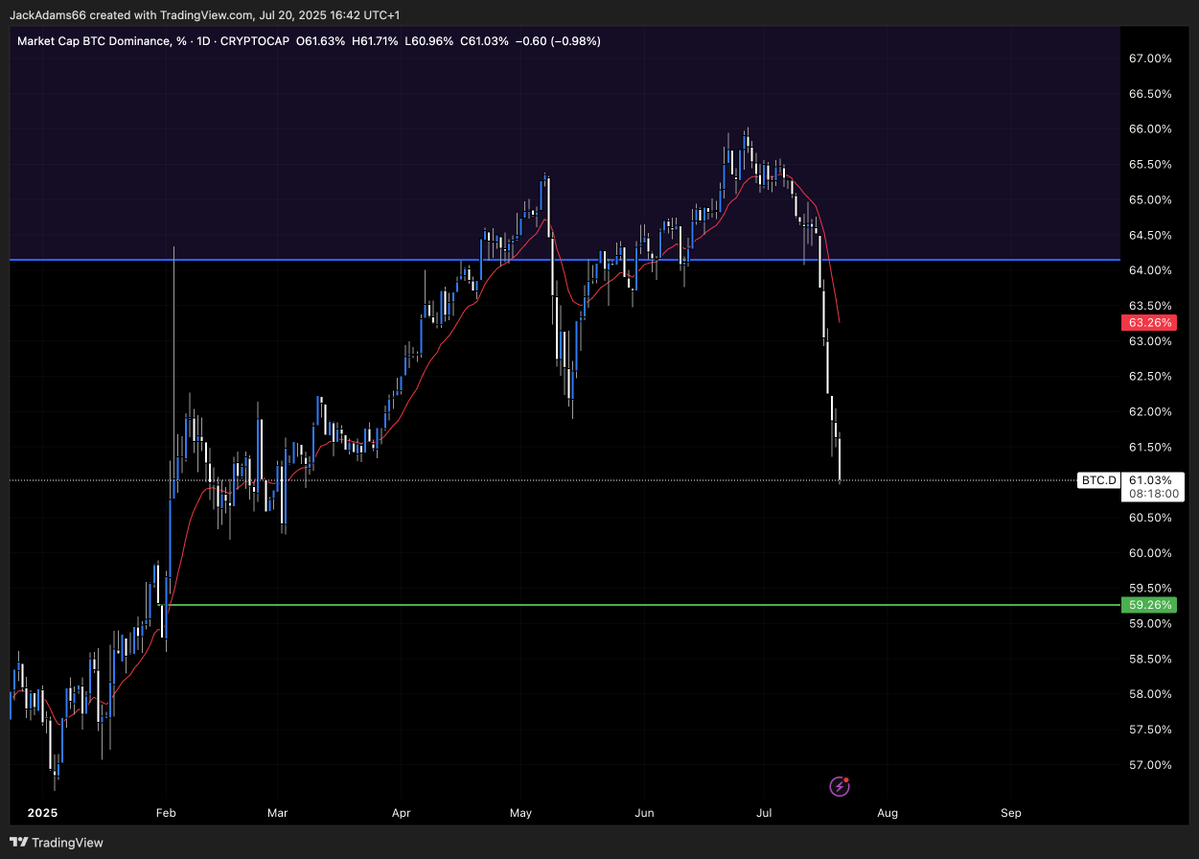Click the Apr label on time axis

[x=401, y=813]
